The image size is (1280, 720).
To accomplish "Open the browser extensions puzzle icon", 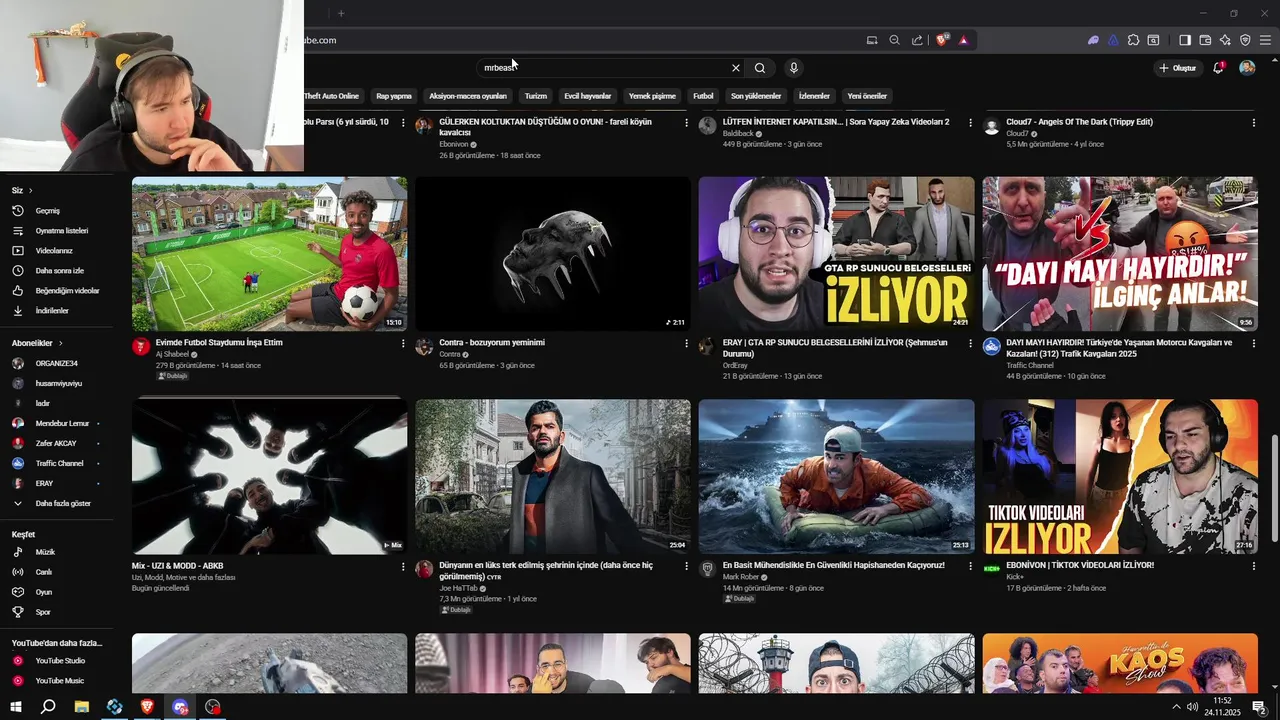I will [1133, 40].
